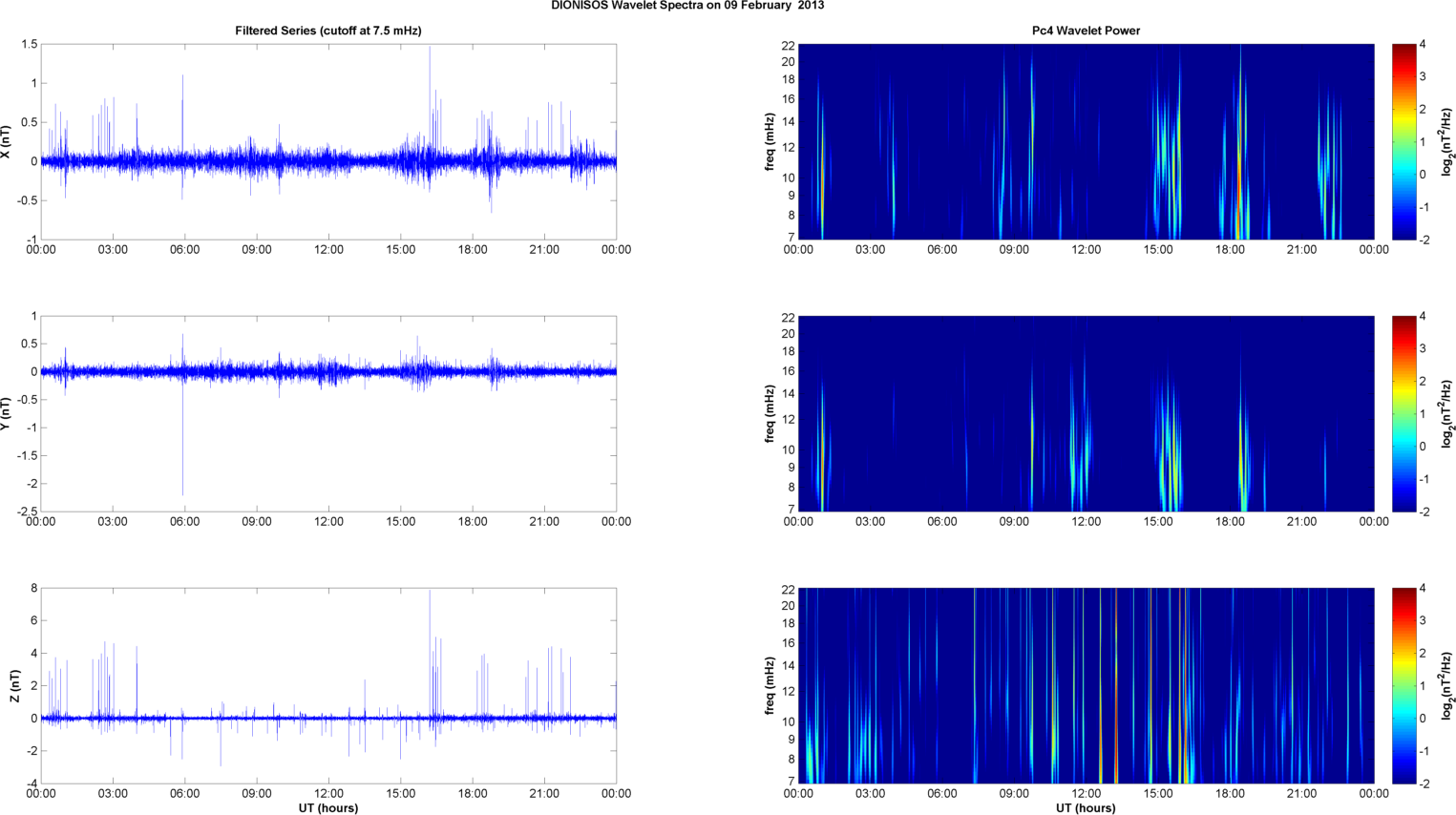Screen dimensions: 1456x815
Task: Click the top X-component wavelet power spectrogram
Action: [1086, 141]
